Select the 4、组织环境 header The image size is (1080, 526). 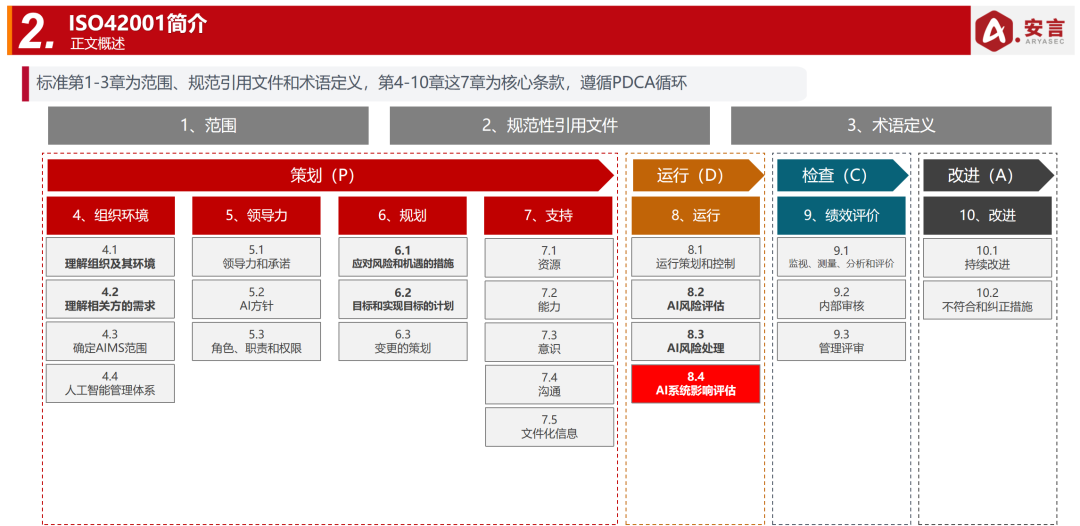click(x=111, y=215)
